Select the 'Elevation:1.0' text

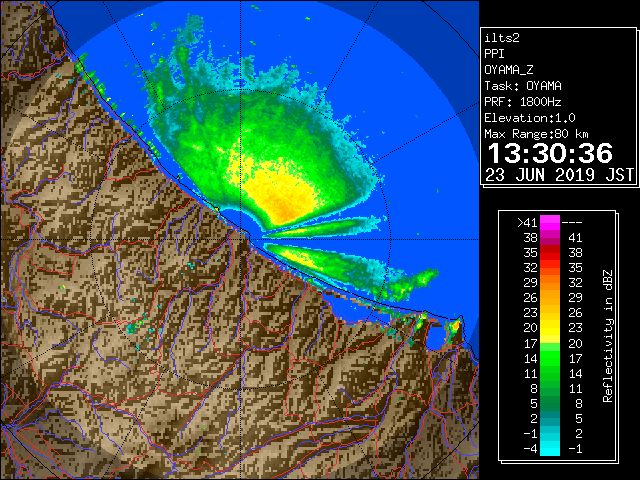[530, 118]
